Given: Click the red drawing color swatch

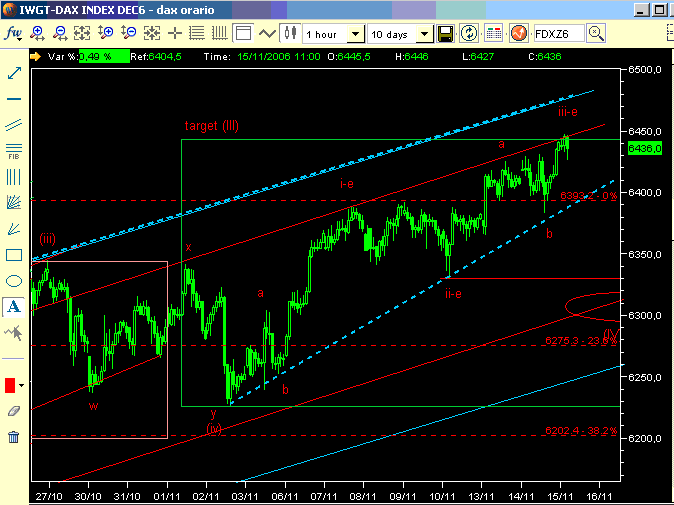Looking at the screenshot, I should tap(10, 385).
